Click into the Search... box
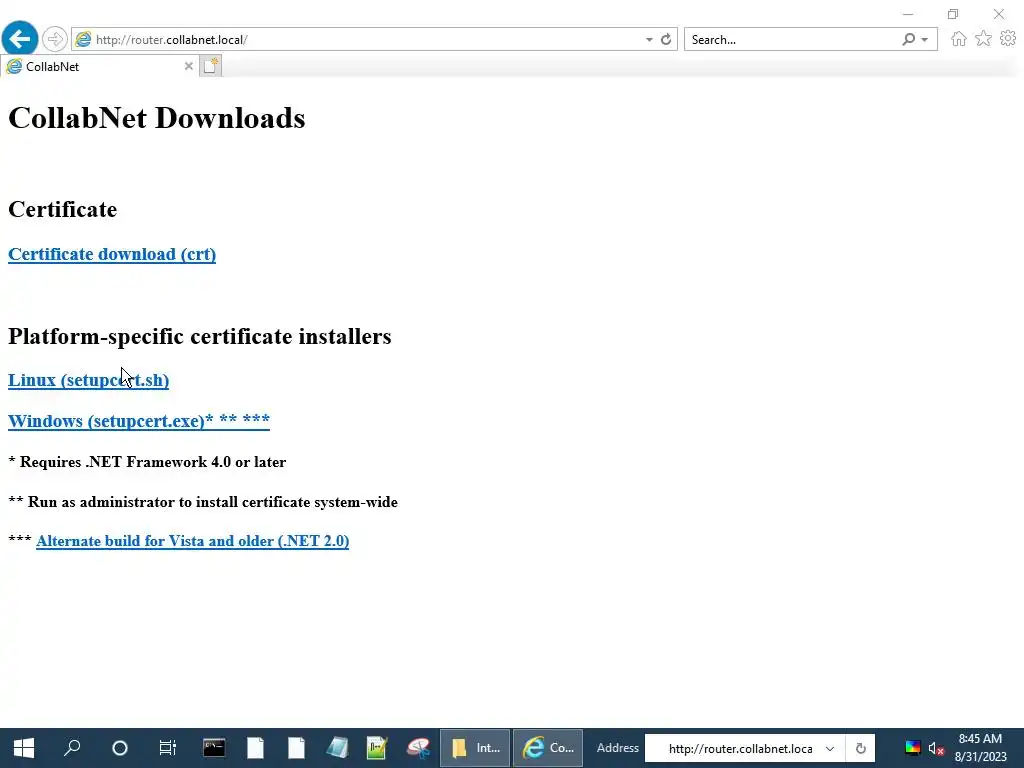1024x768 pixels. pyautogui.click(x=793, y=40)
